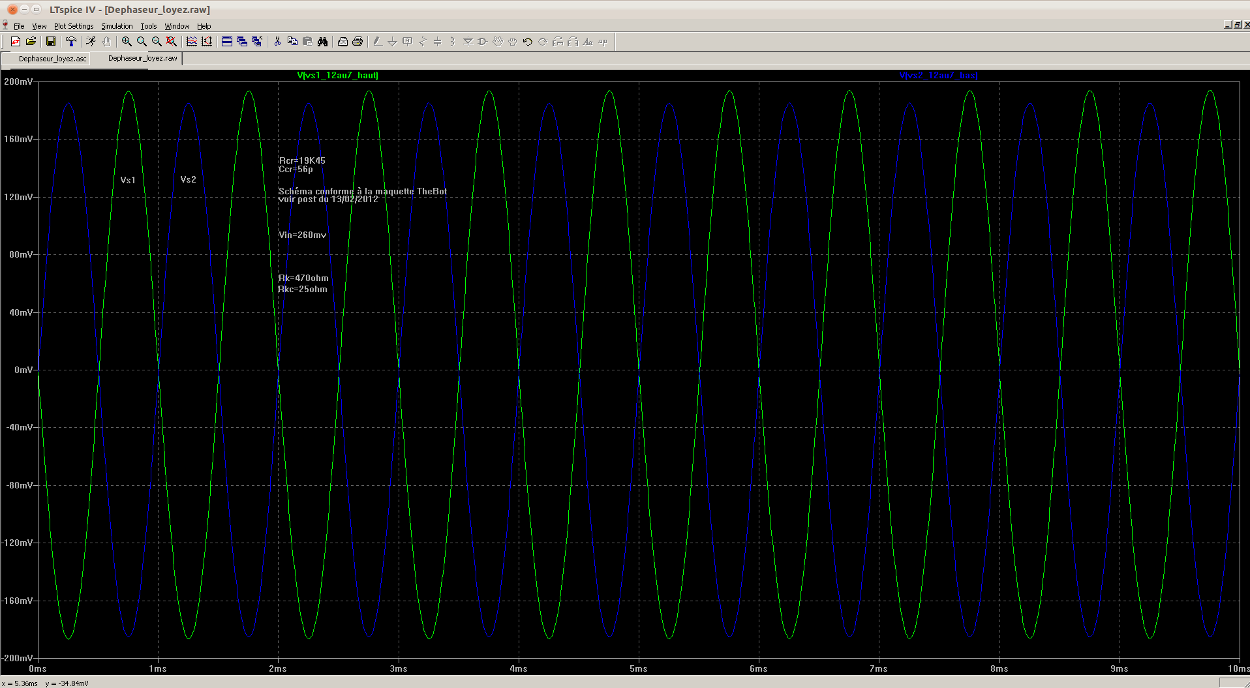Screen dimensions: 1250x688
Task: Click the LTspice application icon beside File
Action: (6, 26)
